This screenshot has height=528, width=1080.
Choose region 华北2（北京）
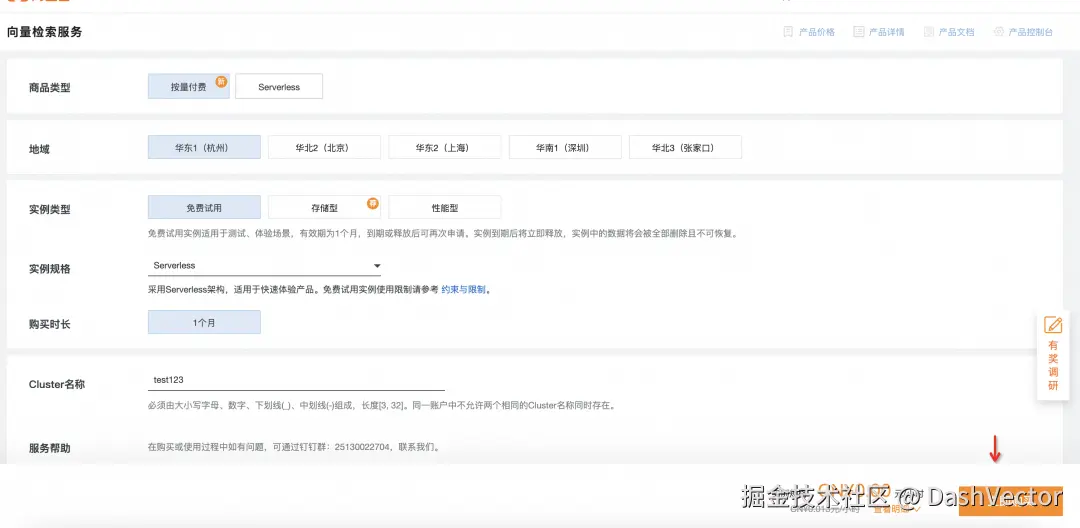tap(324, 147)
